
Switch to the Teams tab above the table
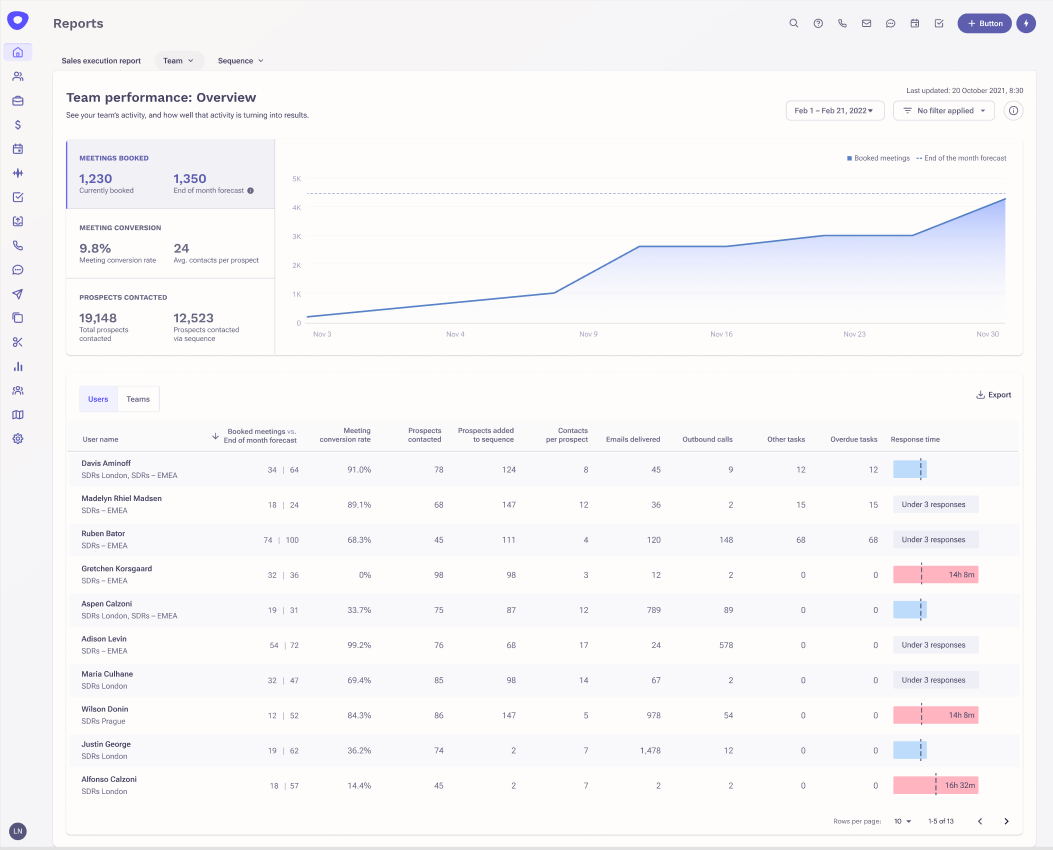point(138,398)
